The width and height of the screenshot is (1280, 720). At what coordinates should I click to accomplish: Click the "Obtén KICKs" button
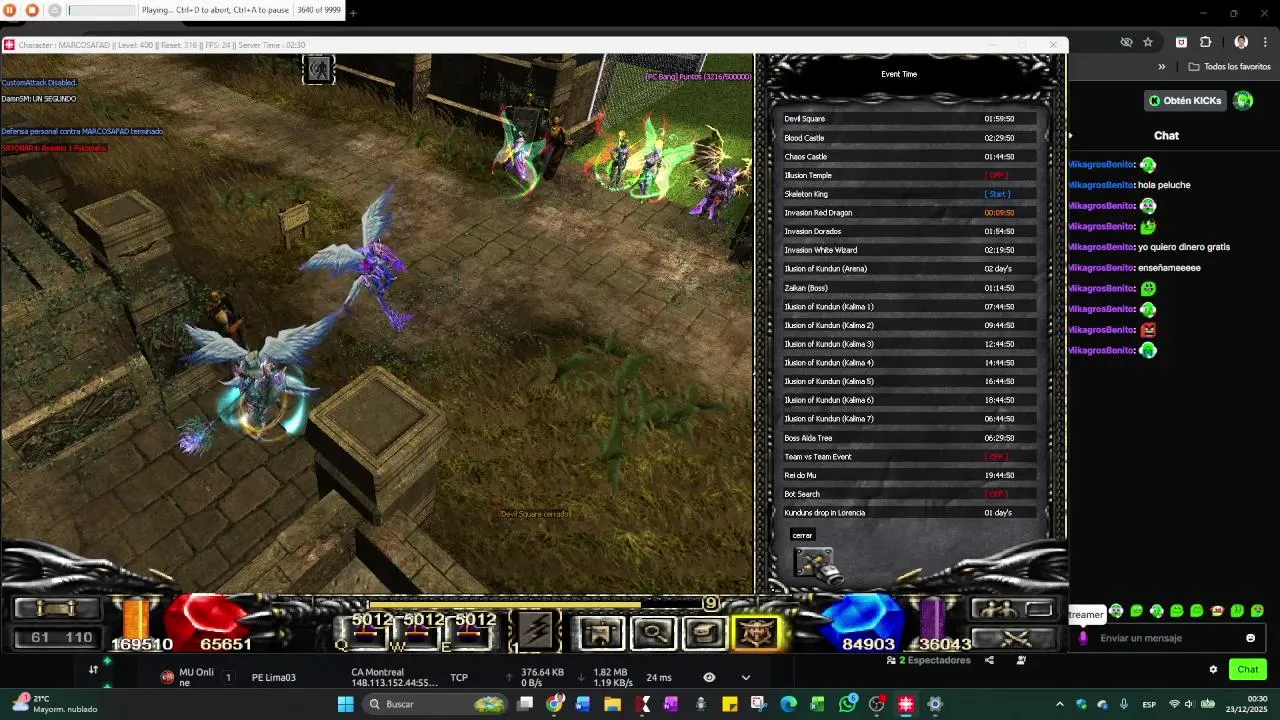1185,101
